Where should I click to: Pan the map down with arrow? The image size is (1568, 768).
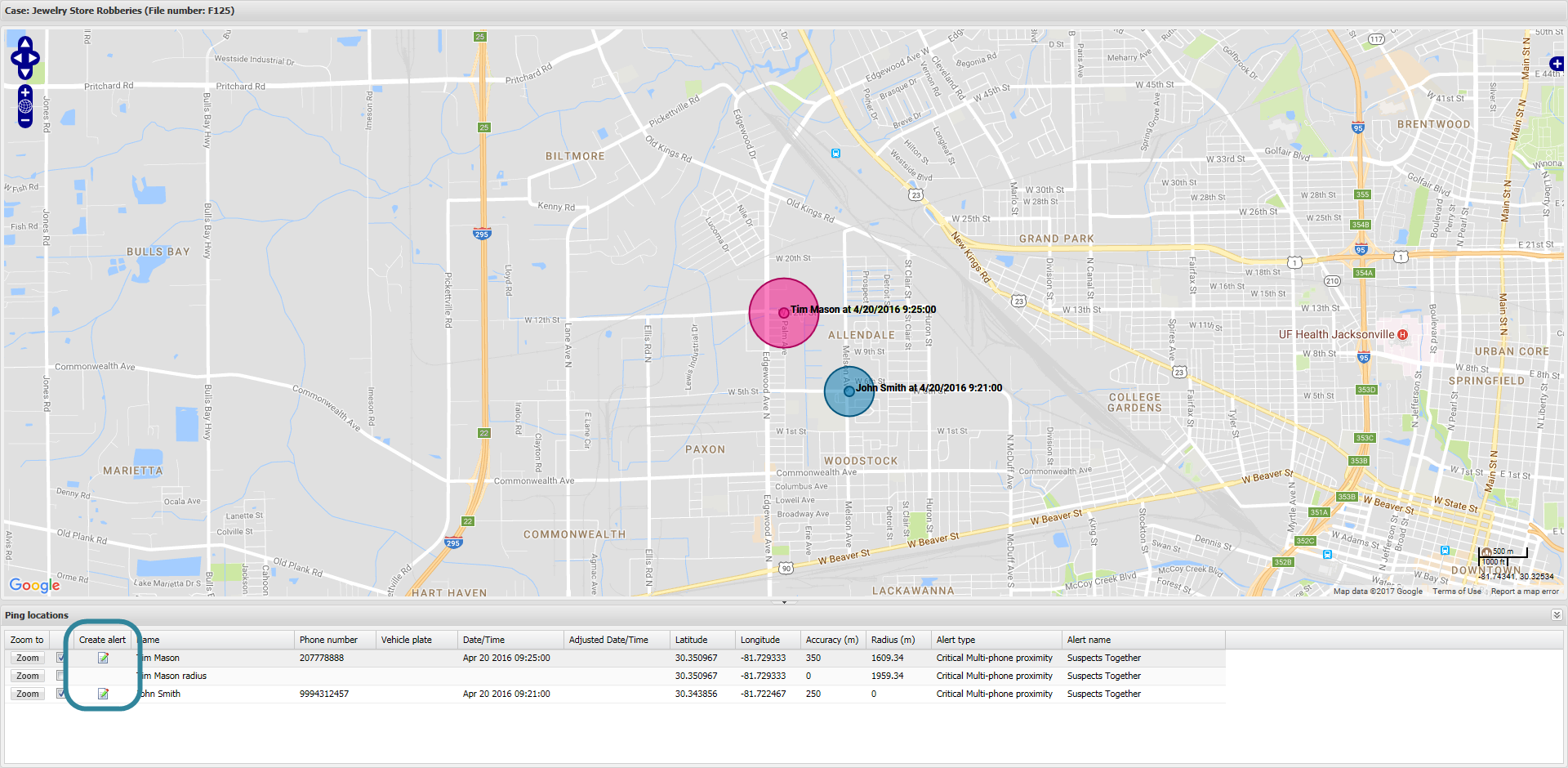(x=25, y=74)
